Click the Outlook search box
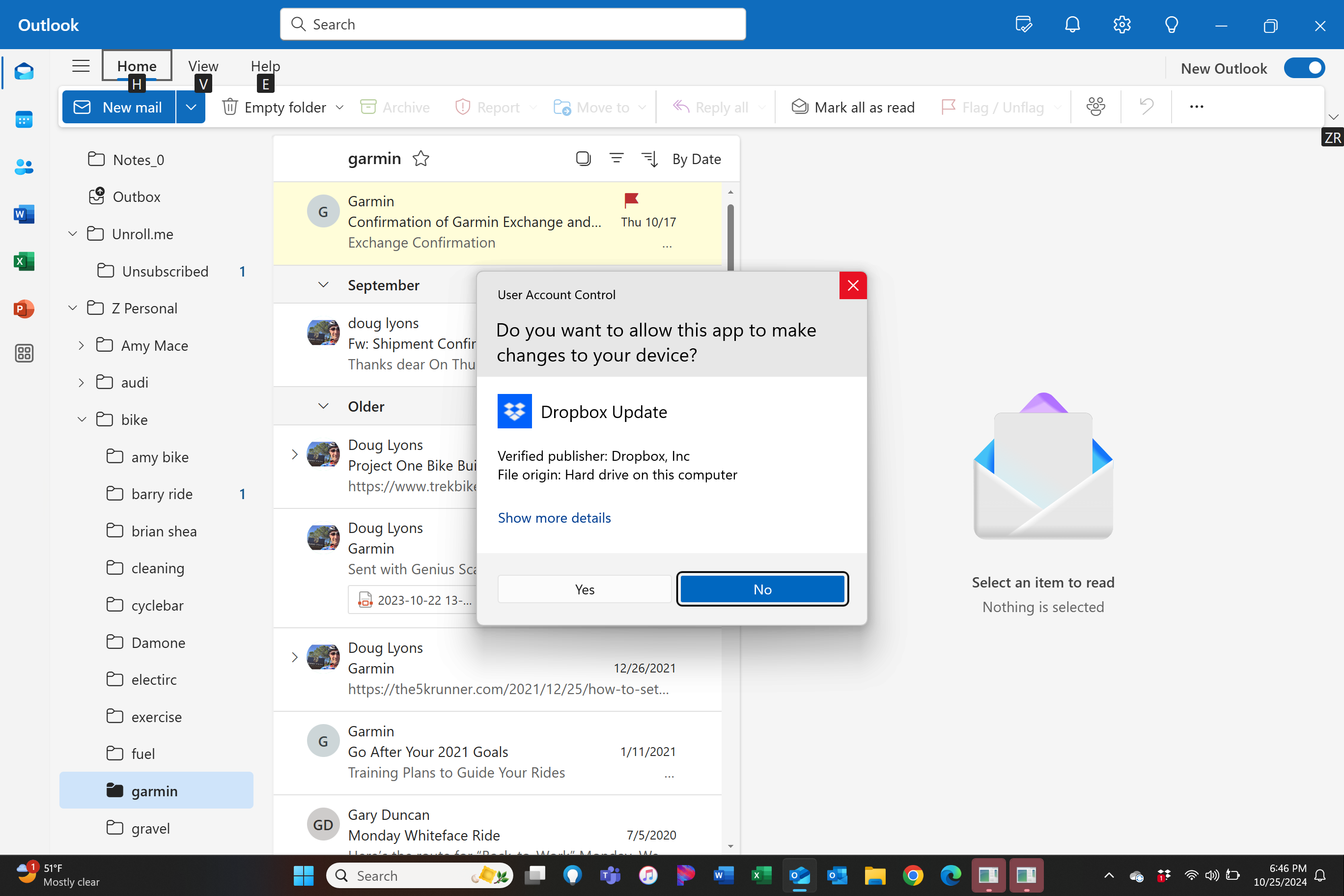The image size is (1344, 896). point(512,25)
